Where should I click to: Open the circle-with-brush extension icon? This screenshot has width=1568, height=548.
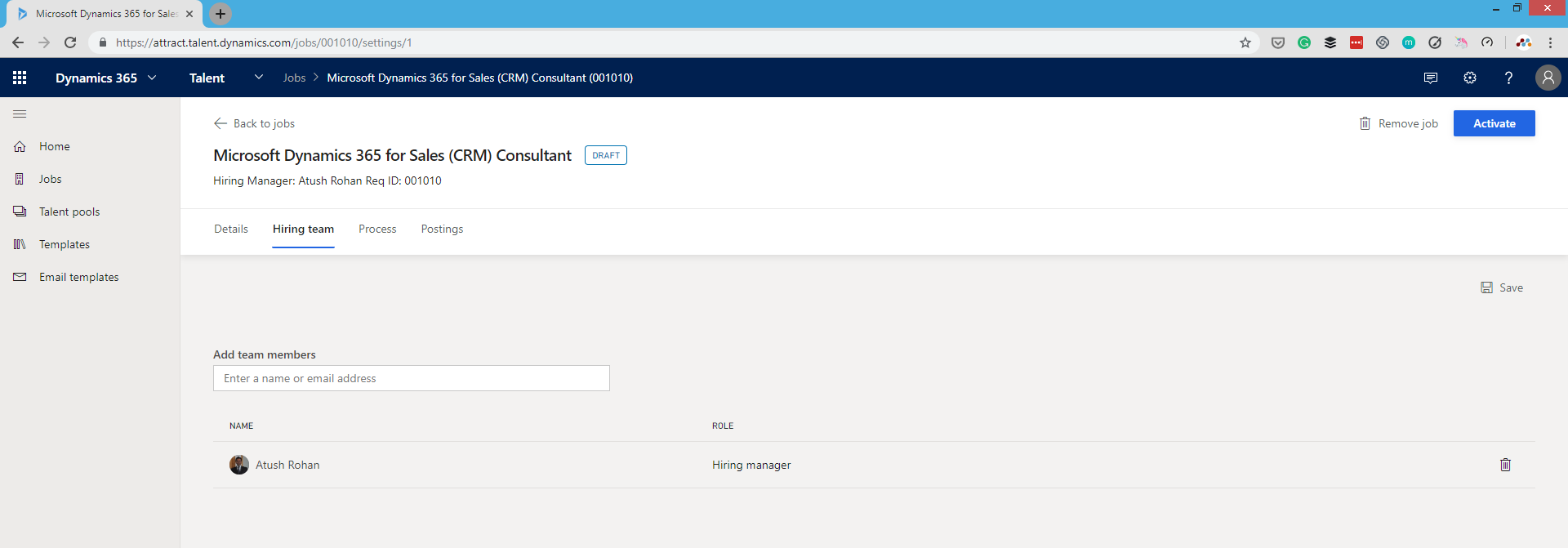(x=1435, y=42)
